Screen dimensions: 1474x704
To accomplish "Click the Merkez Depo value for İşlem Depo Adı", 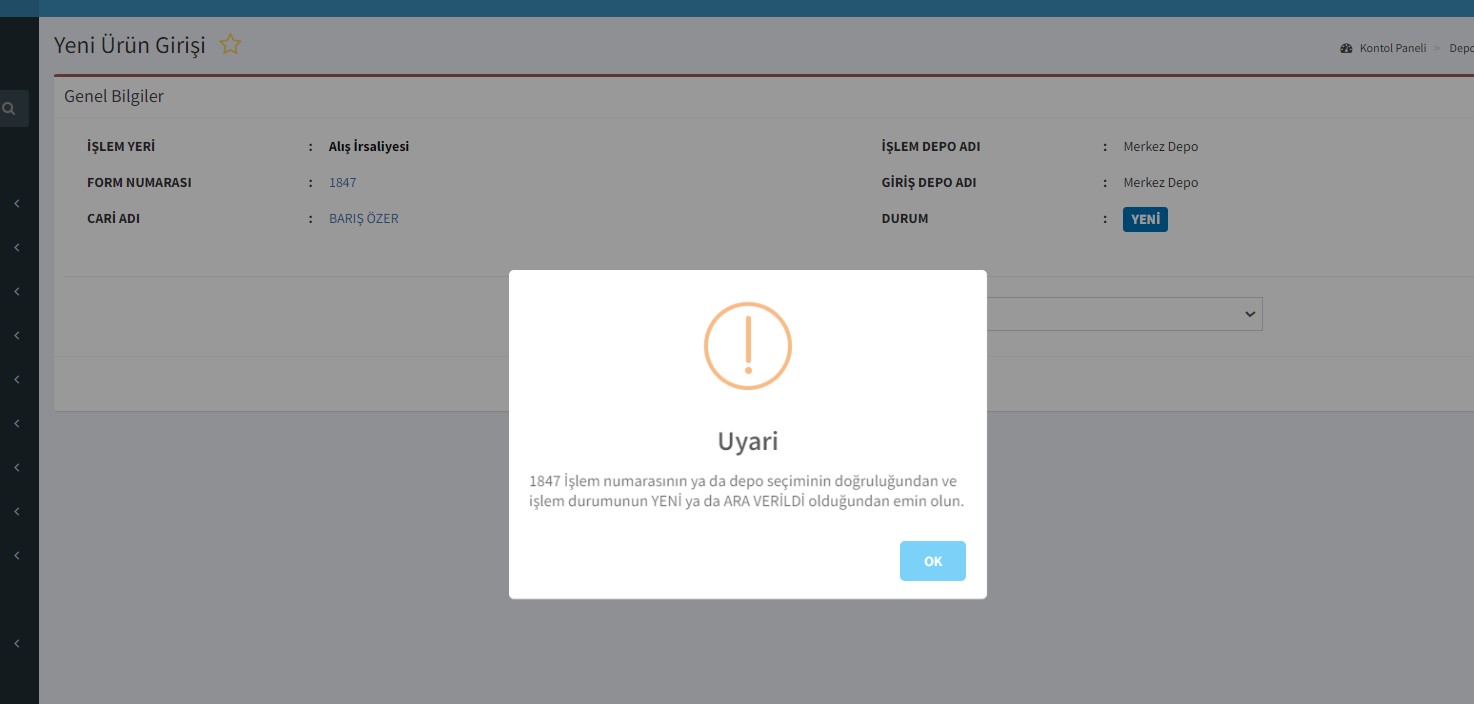I will [x=1160, y=147].
